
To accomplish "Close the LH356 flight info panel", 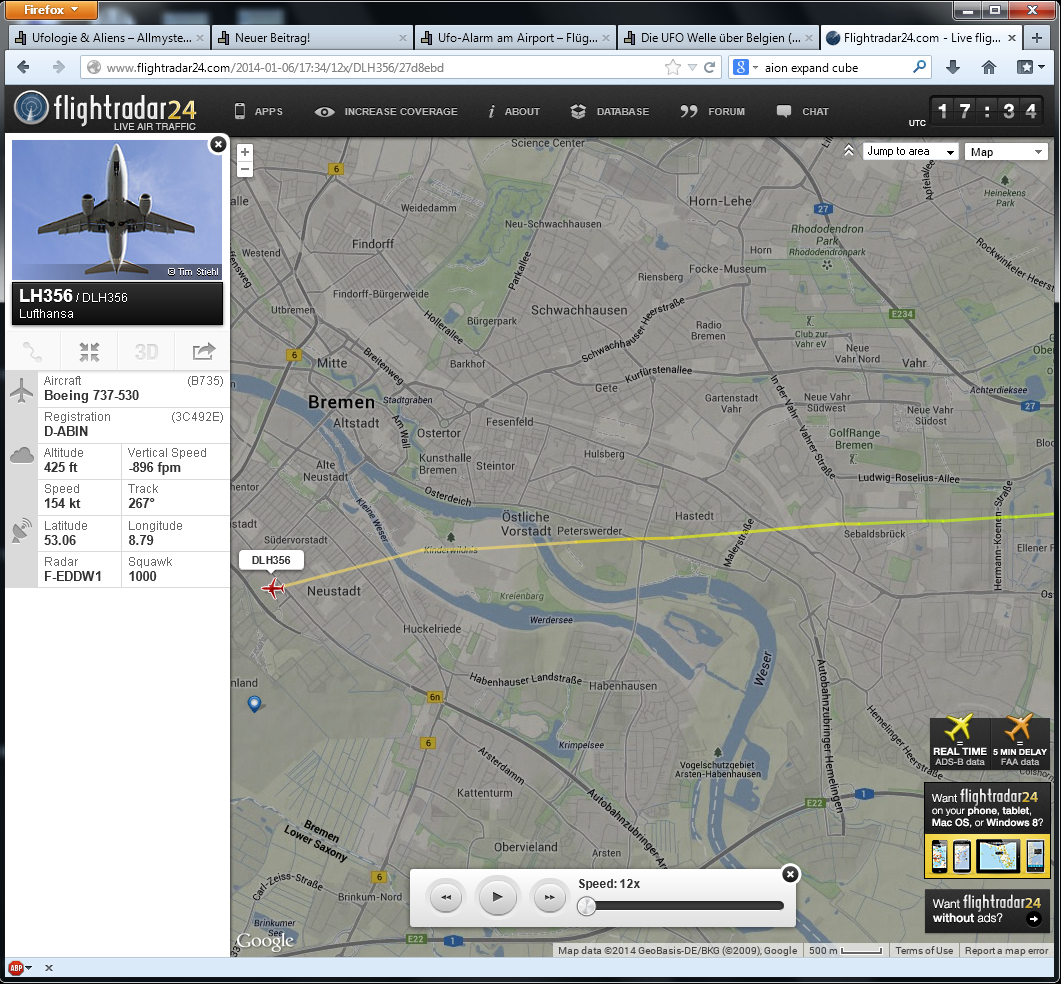I will tap(217, 145).
